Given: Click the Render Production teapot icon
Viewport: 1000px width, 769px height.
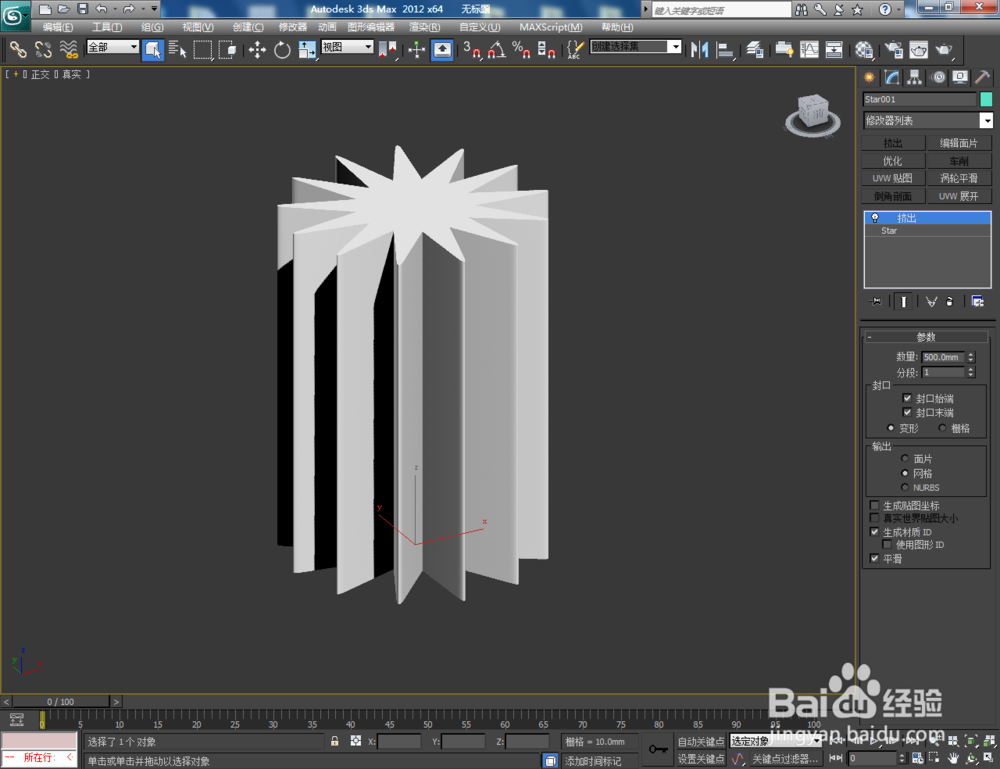Looking at the screenshot, I should pyautogui.click(x=943, y=50).
